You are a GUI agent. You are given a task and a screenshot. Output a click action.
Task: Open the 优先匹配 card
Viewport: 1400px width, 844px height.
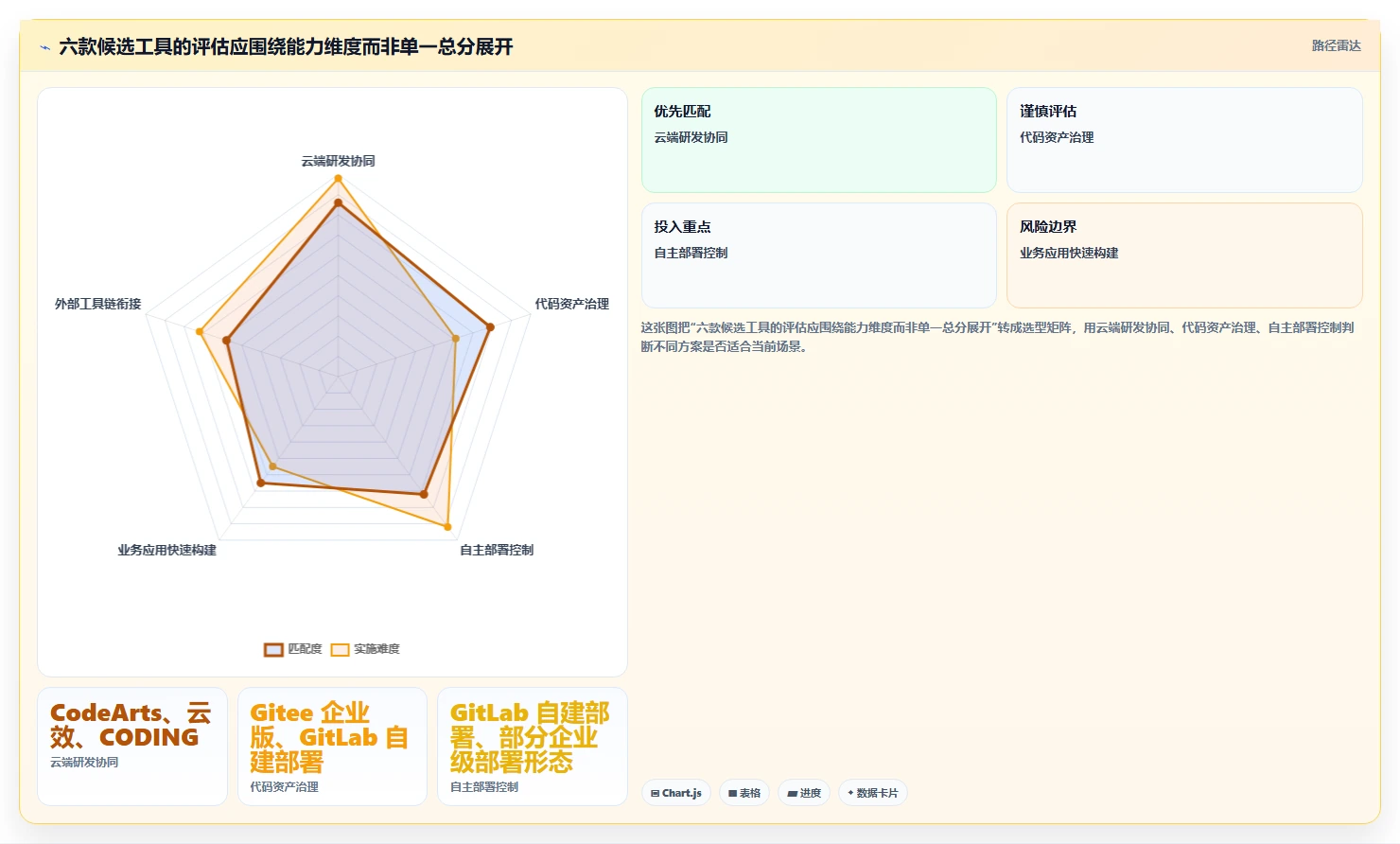pos(819,140)
